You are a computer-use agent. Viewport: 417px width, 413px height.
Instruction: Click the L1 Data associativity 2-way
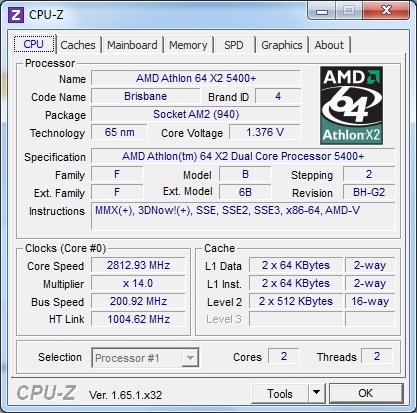[370, 265]
